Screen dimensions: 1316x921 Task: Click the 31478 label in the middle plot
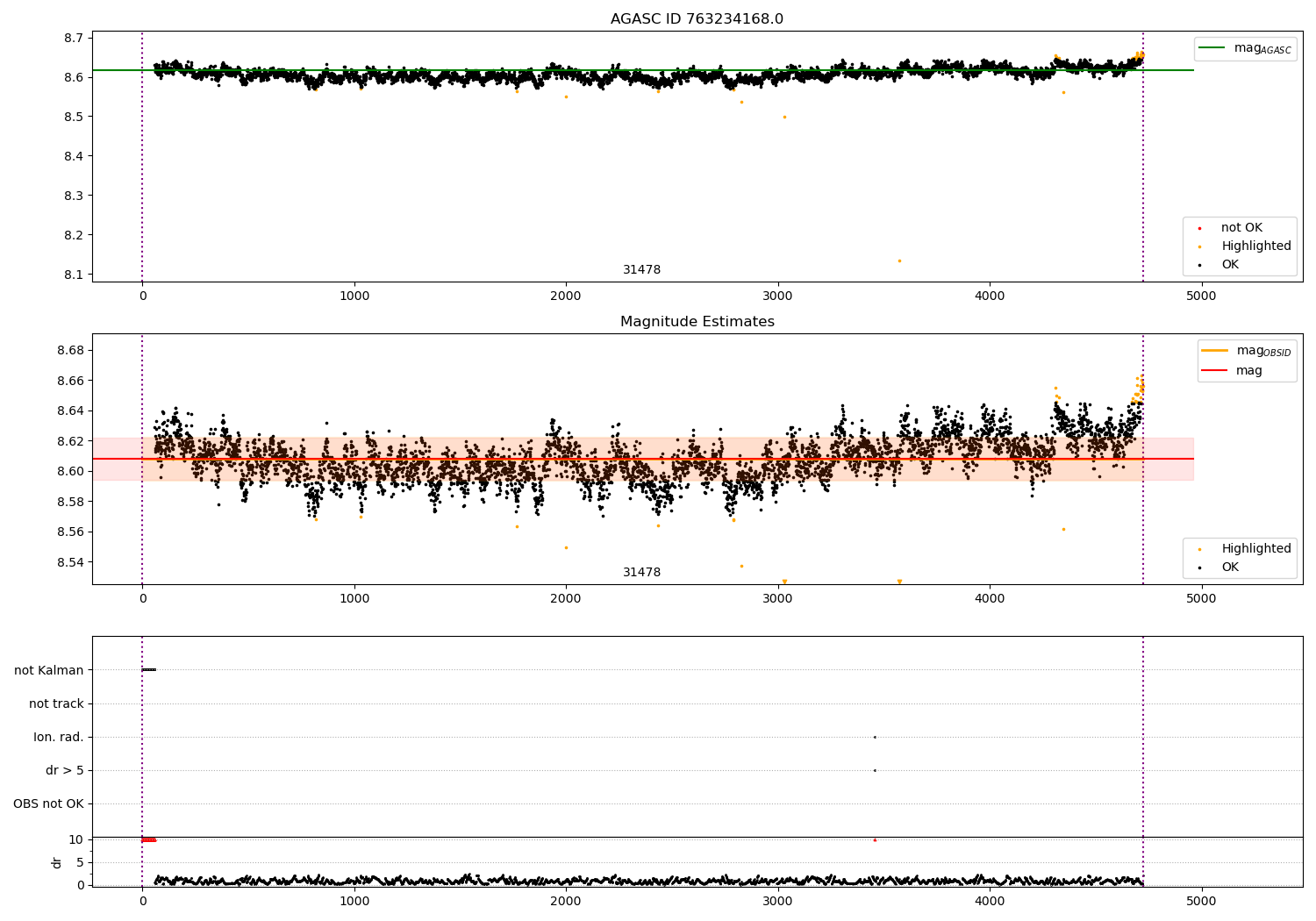click(641, 573)
